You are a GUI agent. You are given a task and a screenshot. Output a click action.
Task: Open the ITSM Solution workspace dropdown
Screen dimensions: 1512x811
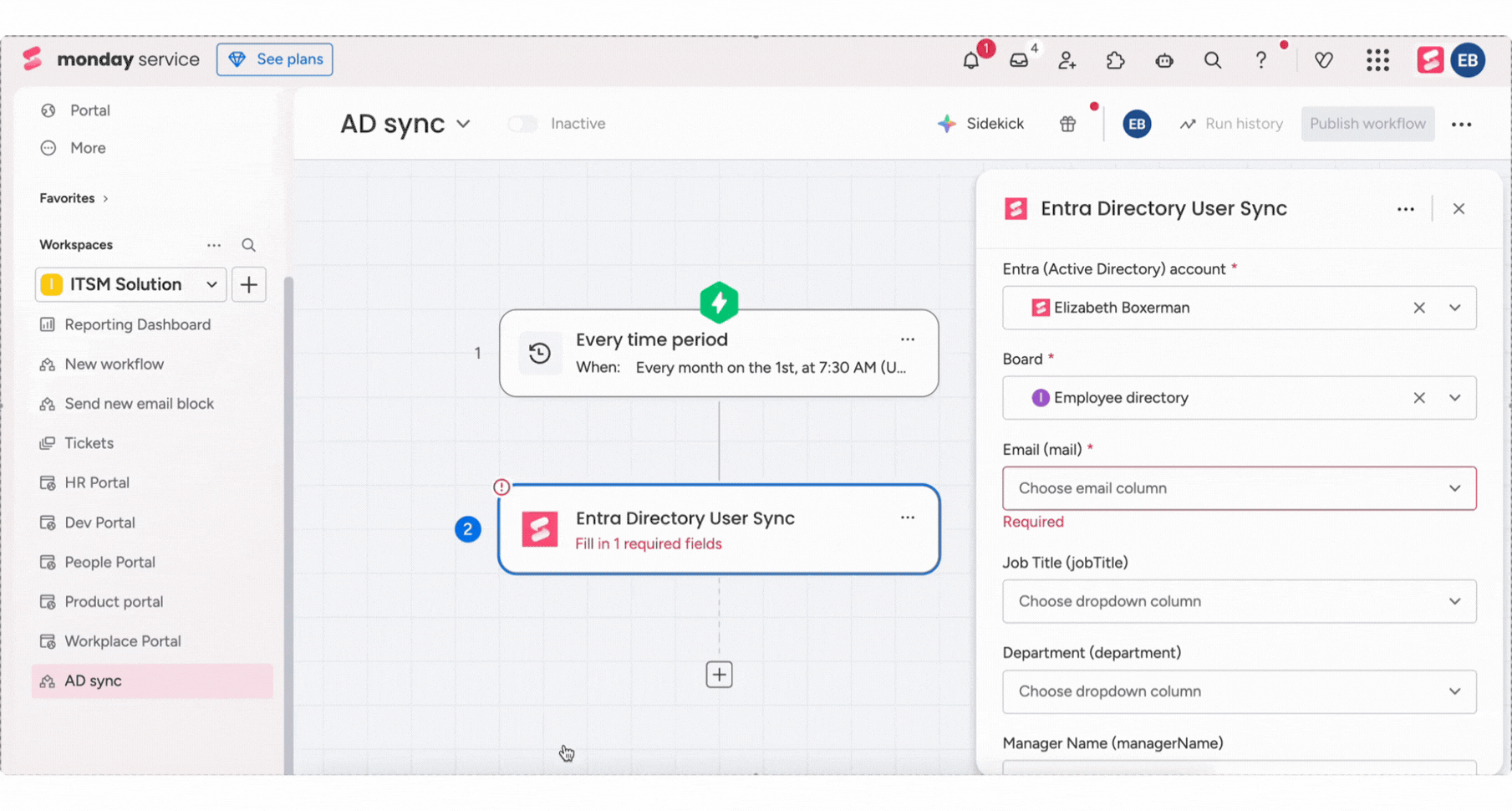tap(130, 284)
